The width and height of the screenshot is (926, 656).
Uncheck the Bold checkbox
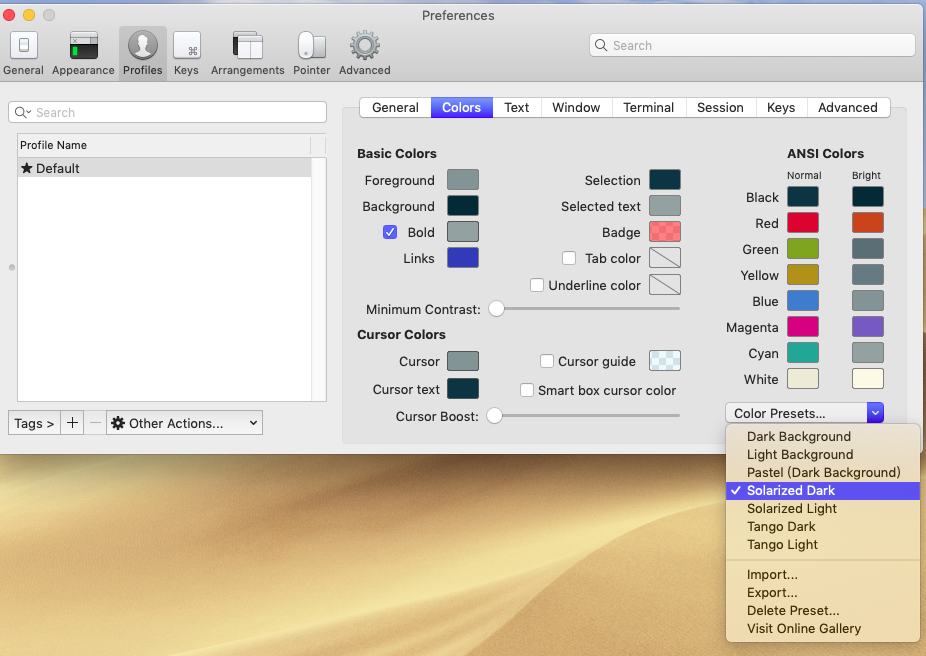pyautogui.click(x=390, y=232)
